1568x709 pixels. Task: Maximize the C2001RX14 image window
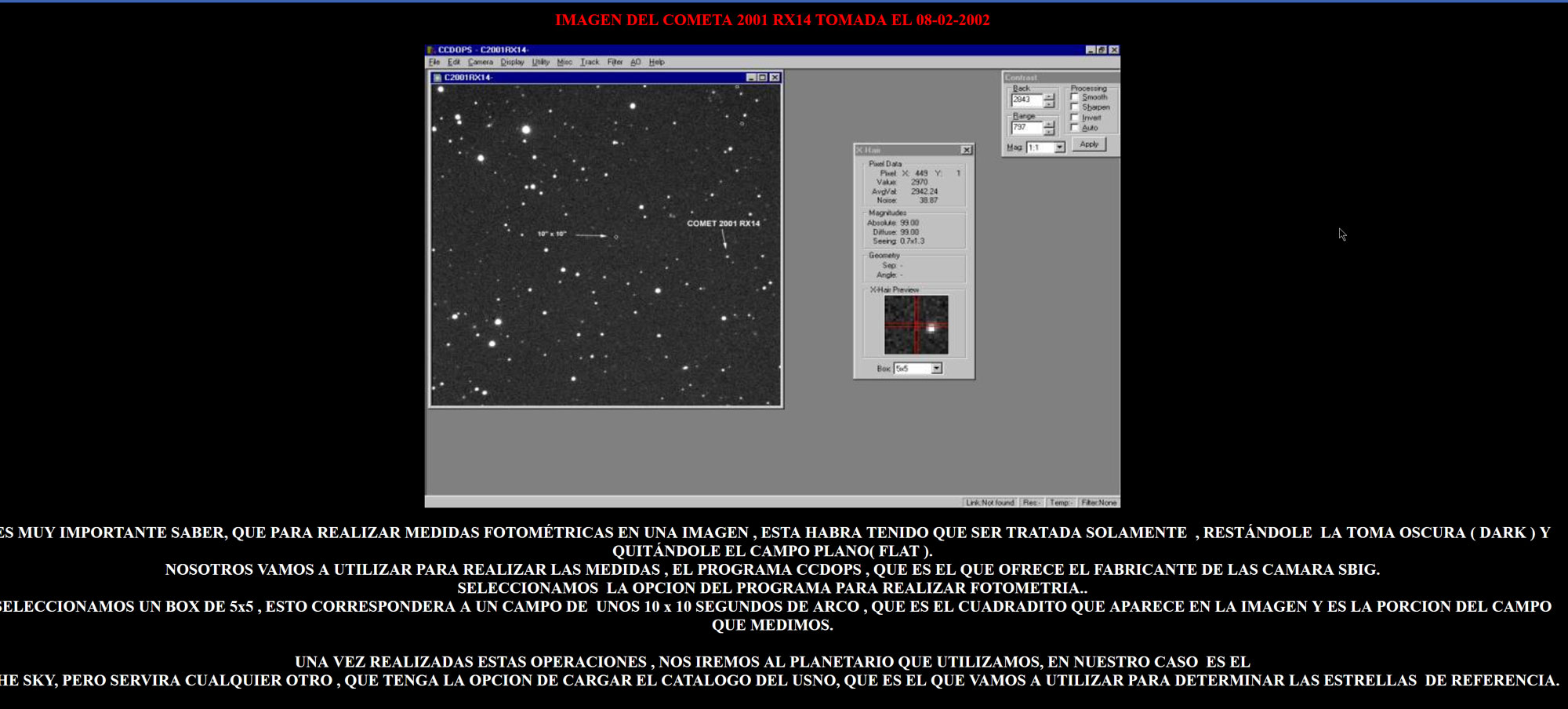(x=763, y=78)
